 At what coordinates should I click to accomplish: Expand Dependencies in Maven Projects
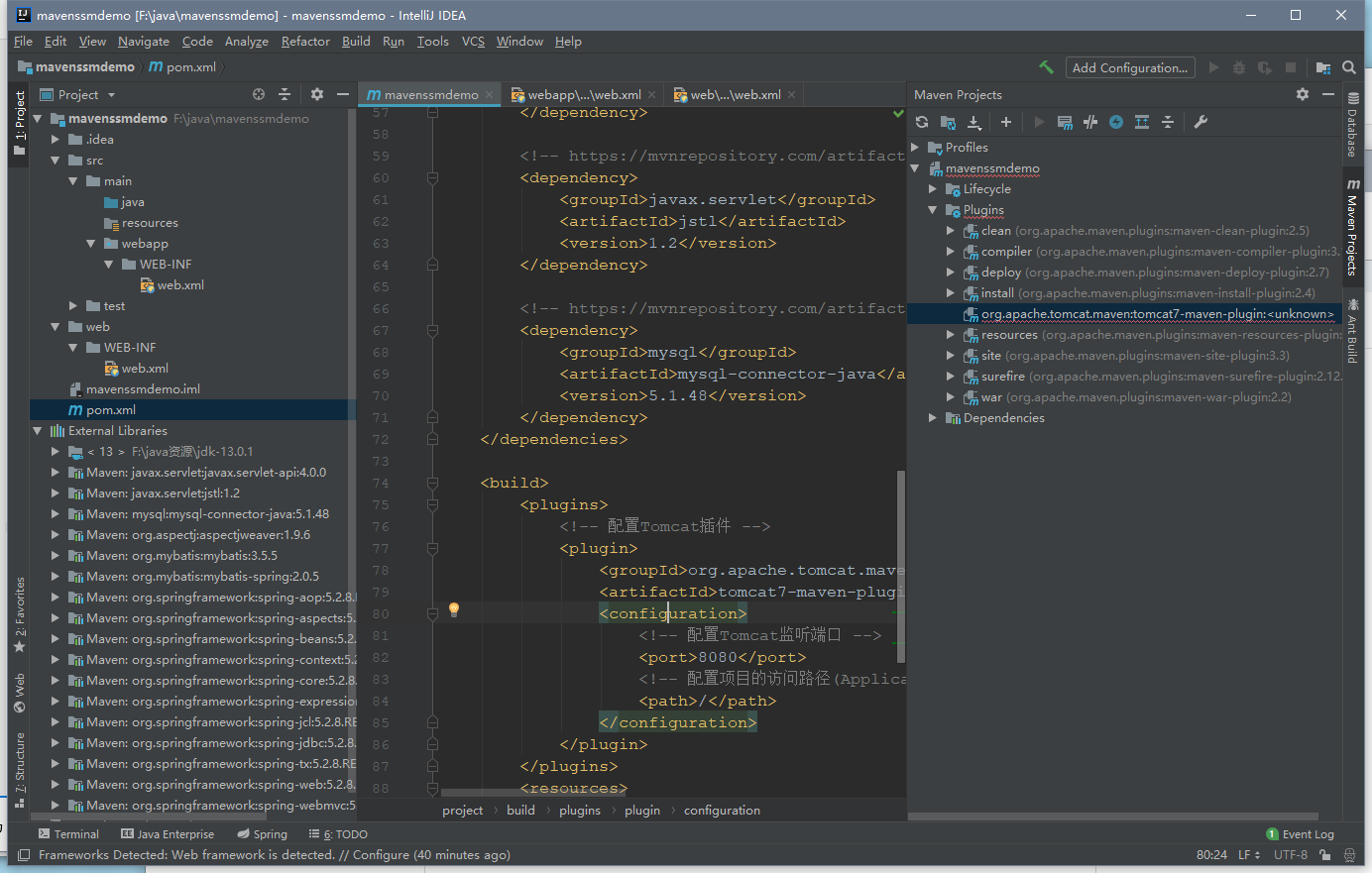coord(933,418)
